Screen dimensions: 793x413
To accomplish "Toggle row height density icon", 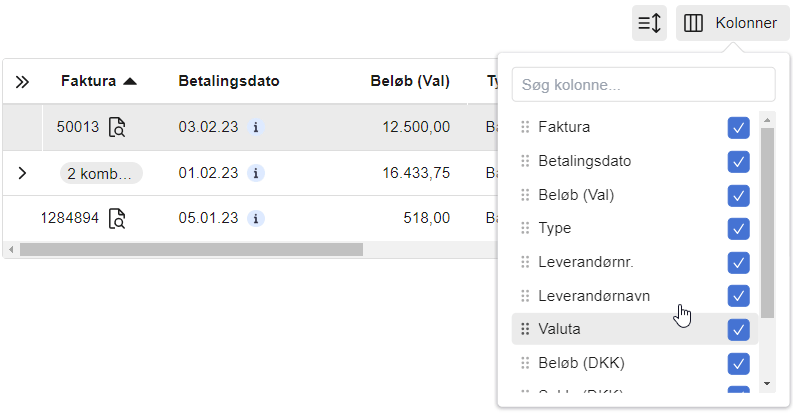I will pyautogui.click(x=649, y=23).
